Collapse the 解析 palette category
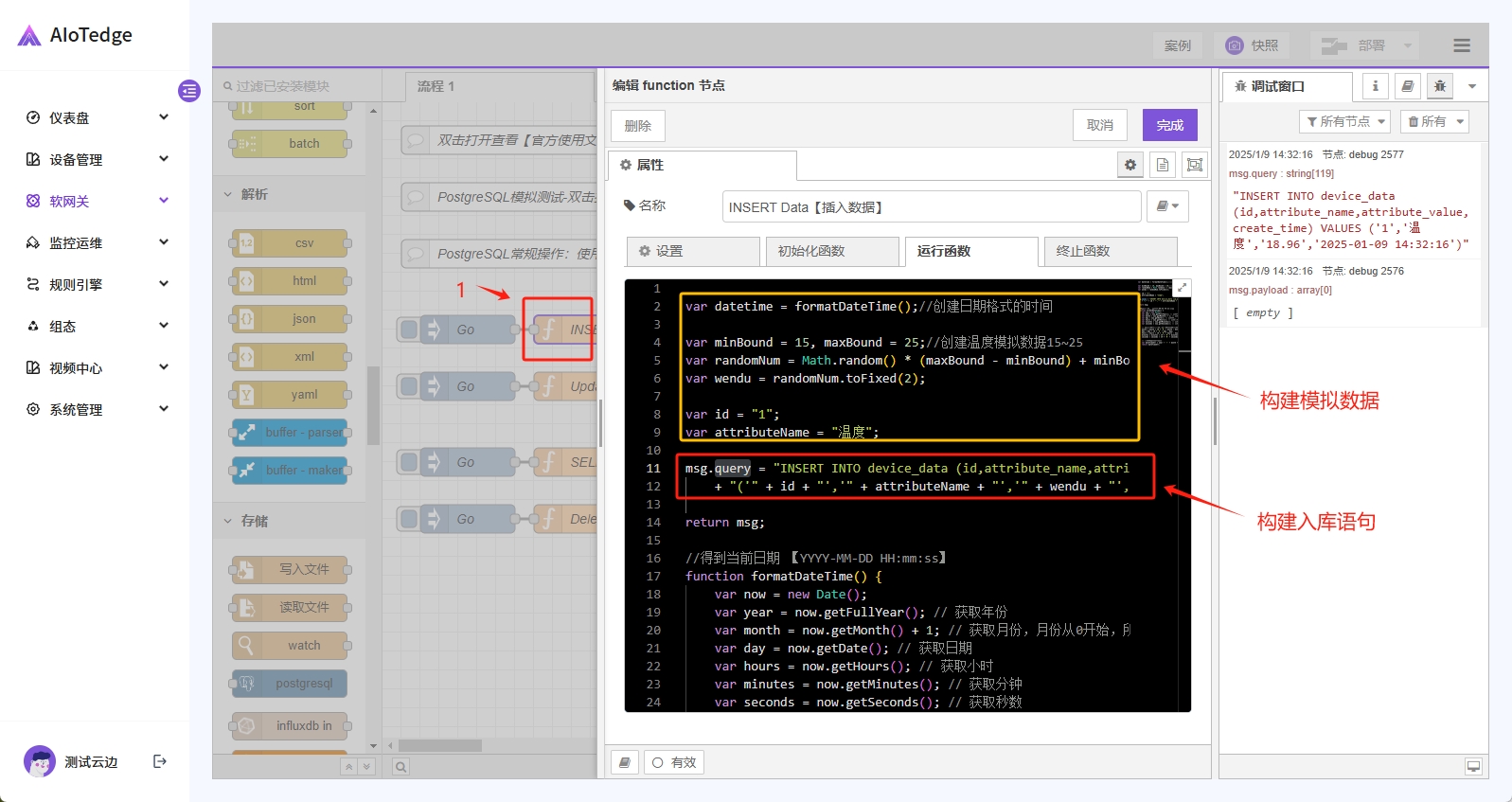Screen dimensions: 1512x802 228,194
